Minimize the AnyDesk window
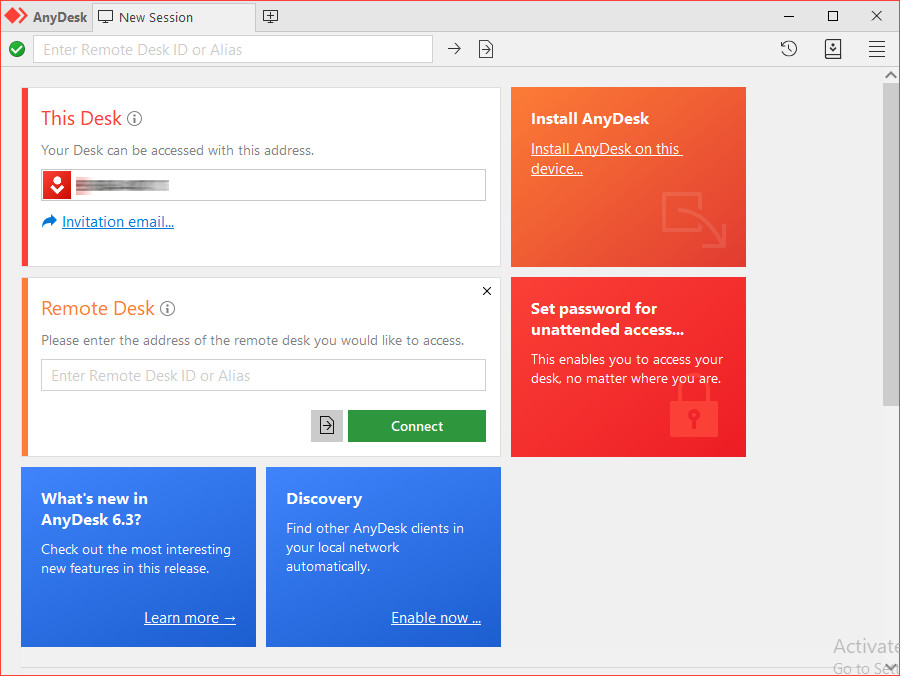This screenshot has height=676, width=900. pos(789,16)
